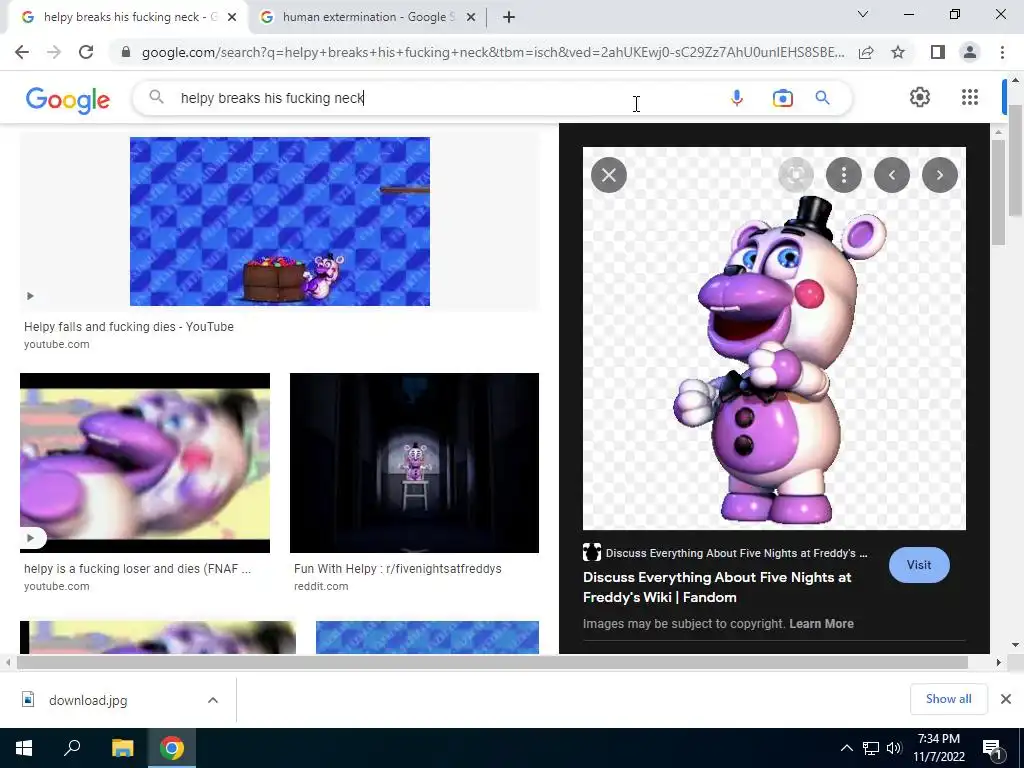Click the address bar URL
Screen dimensions: 1024x768
click(493, 52)
